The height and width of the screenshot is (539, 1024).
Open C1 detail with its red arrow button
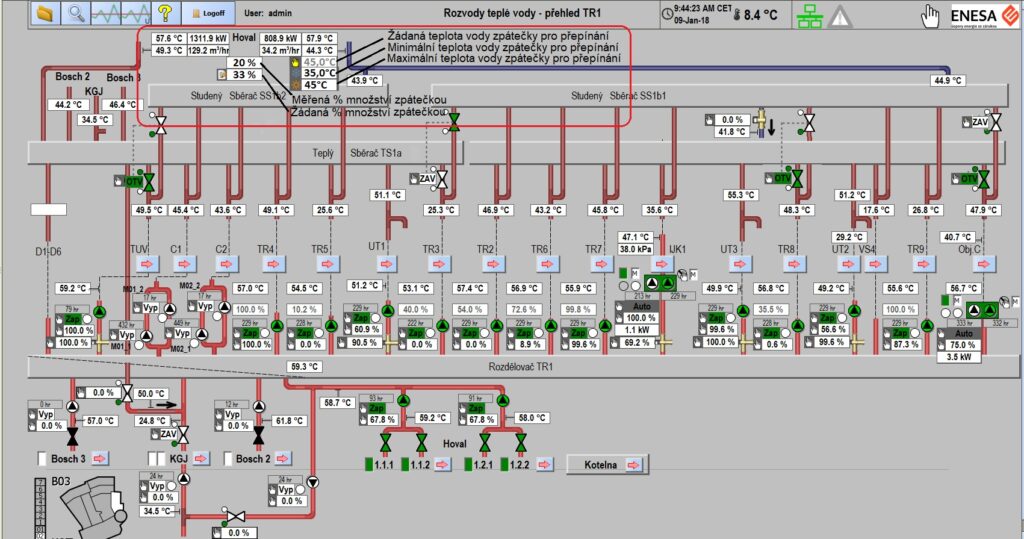coord(185,264)
